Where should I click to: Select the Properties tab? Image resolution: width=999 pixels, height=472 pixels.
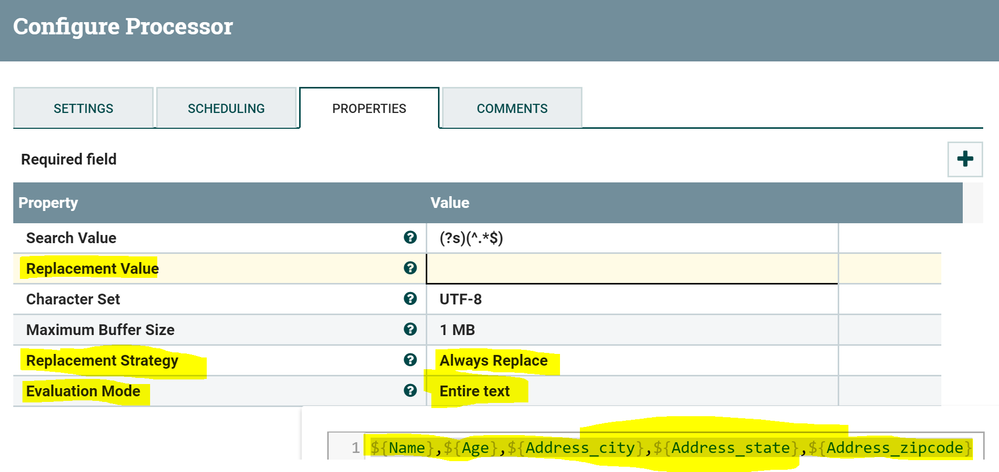(369, 108)
